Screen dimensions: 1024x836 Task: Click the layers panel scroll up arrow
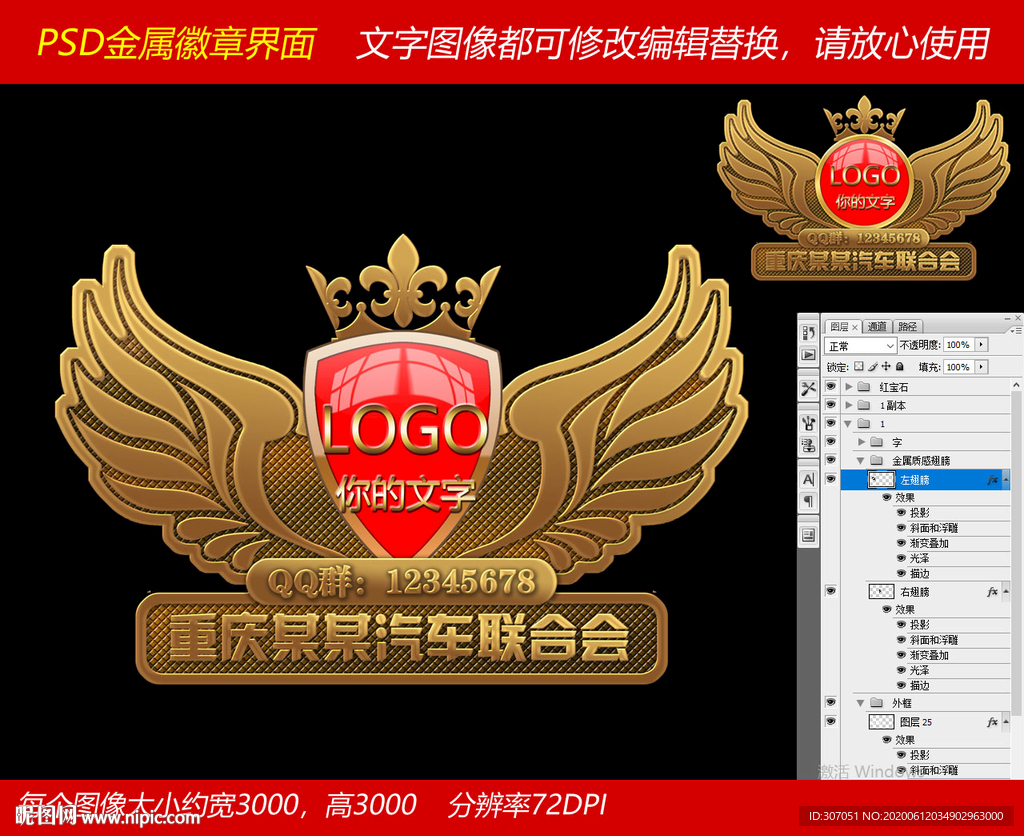pos(1016,386)
